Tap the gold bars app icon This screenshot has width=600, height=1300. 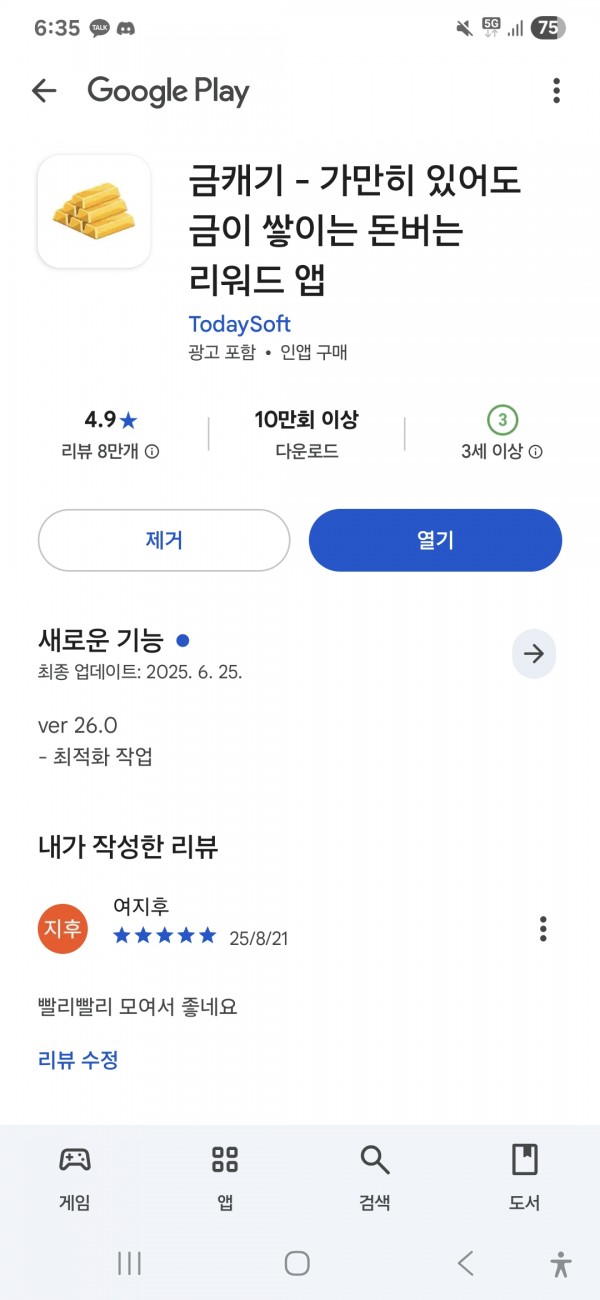click(x=94, y=211)
